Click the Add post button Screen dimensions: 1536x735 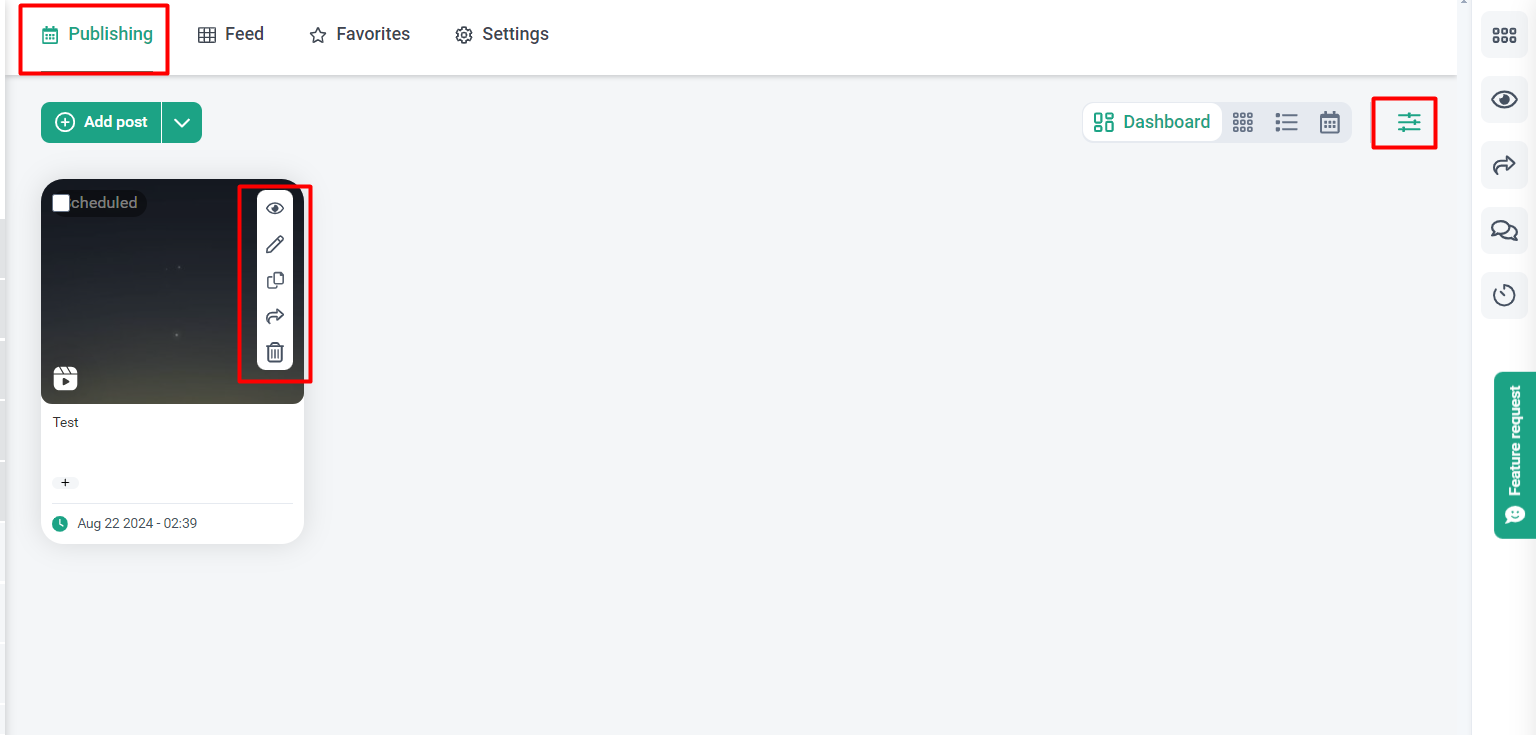[101, 122]
